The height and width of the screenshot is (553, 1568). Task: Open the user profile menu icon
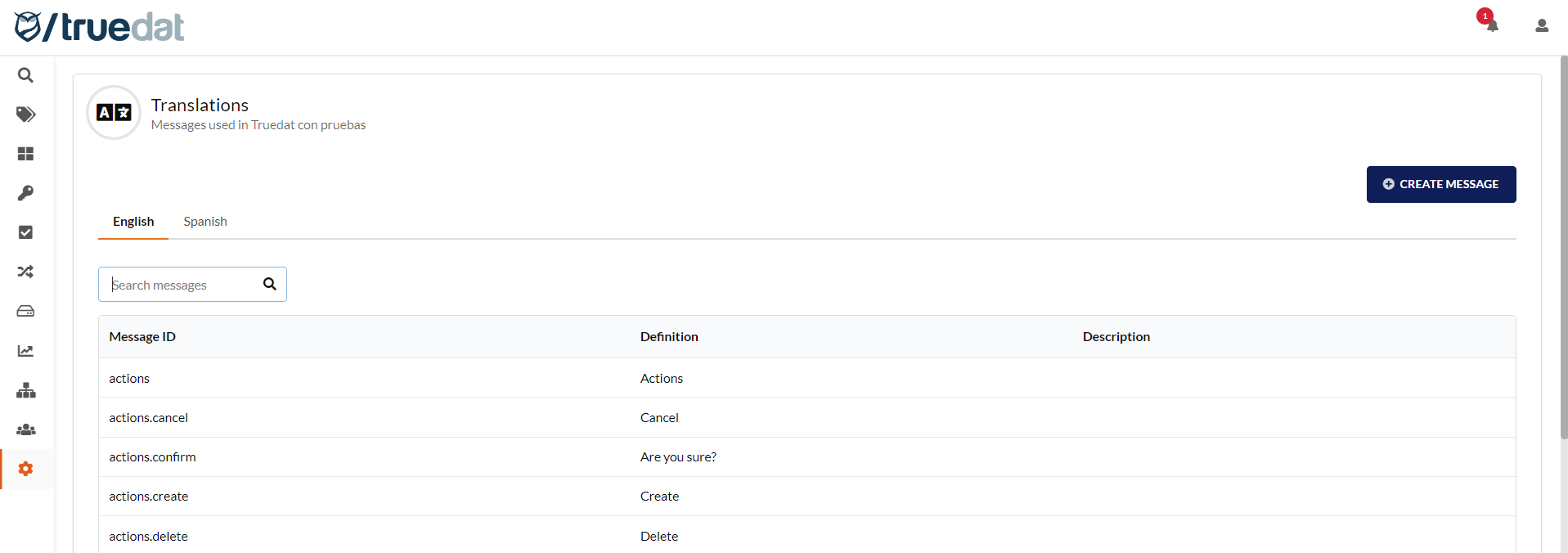[x=1542, y=25]
